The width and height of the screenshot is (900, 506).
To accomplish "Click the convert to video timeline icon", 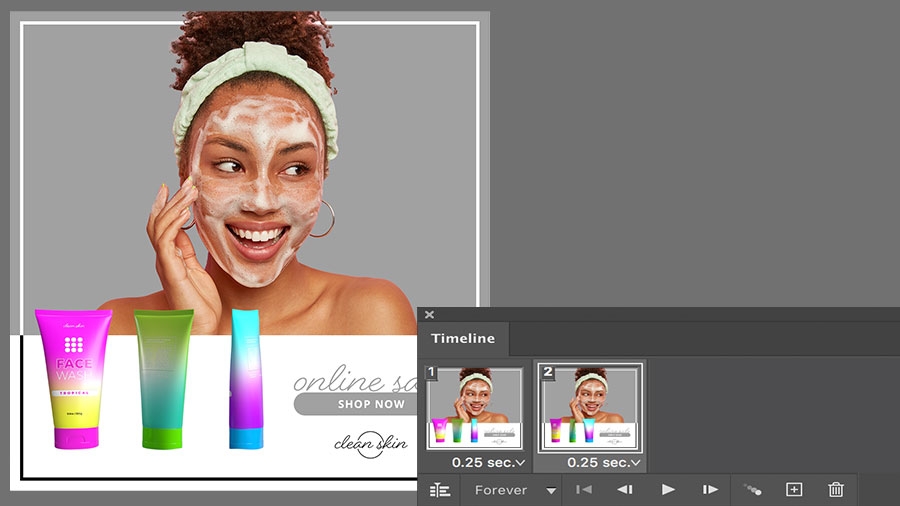I will 440,490.
